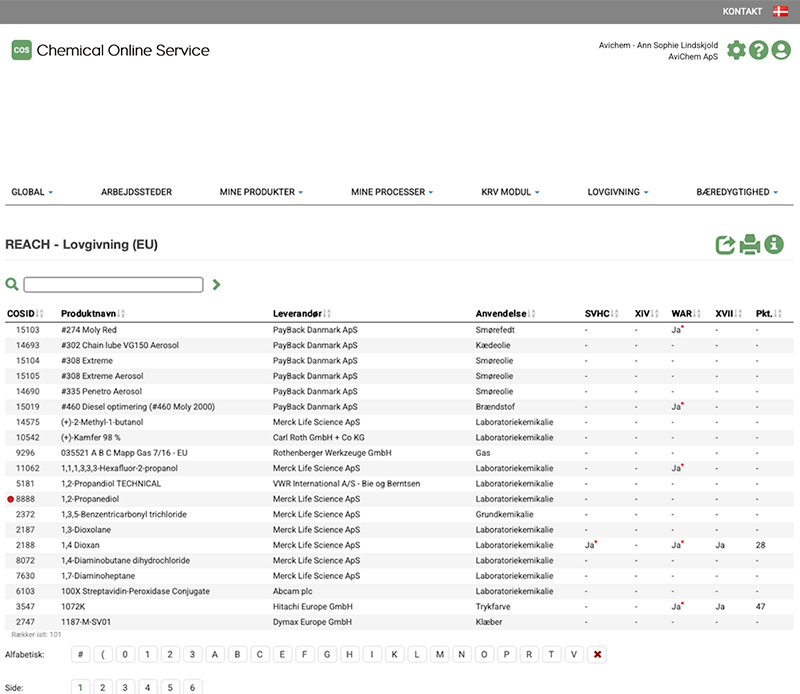Click the export share icon
The image size is (800, 694).
[x=726, y=244]
